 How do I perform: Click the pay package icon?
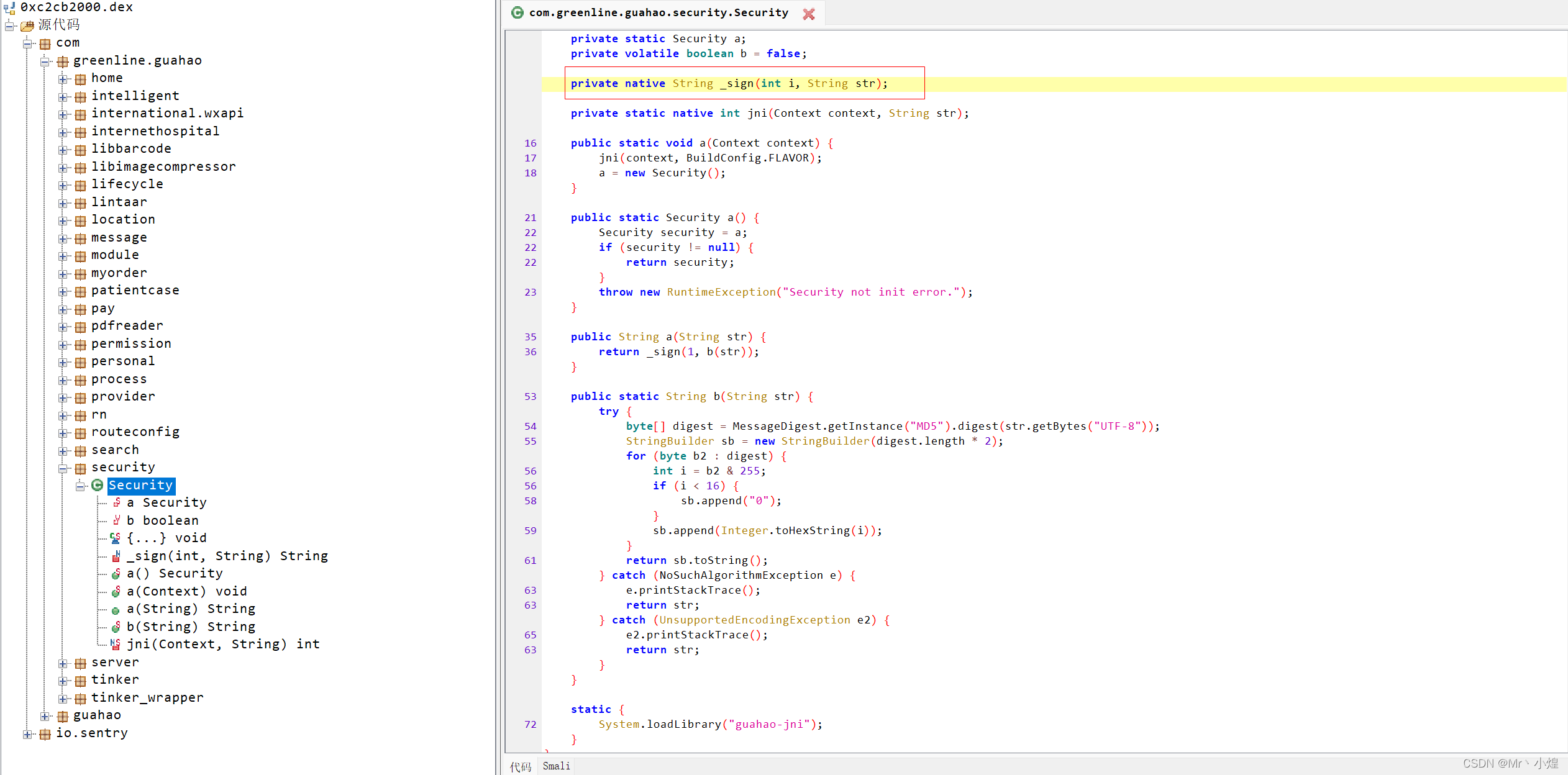click(80, 309)
